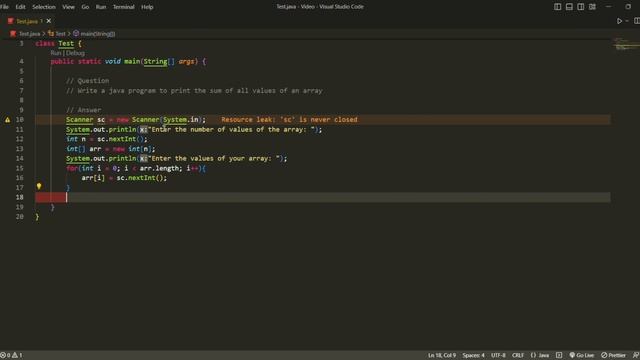Open the Selection menu
Screen dimensions: 640x360
coord(44,7)
